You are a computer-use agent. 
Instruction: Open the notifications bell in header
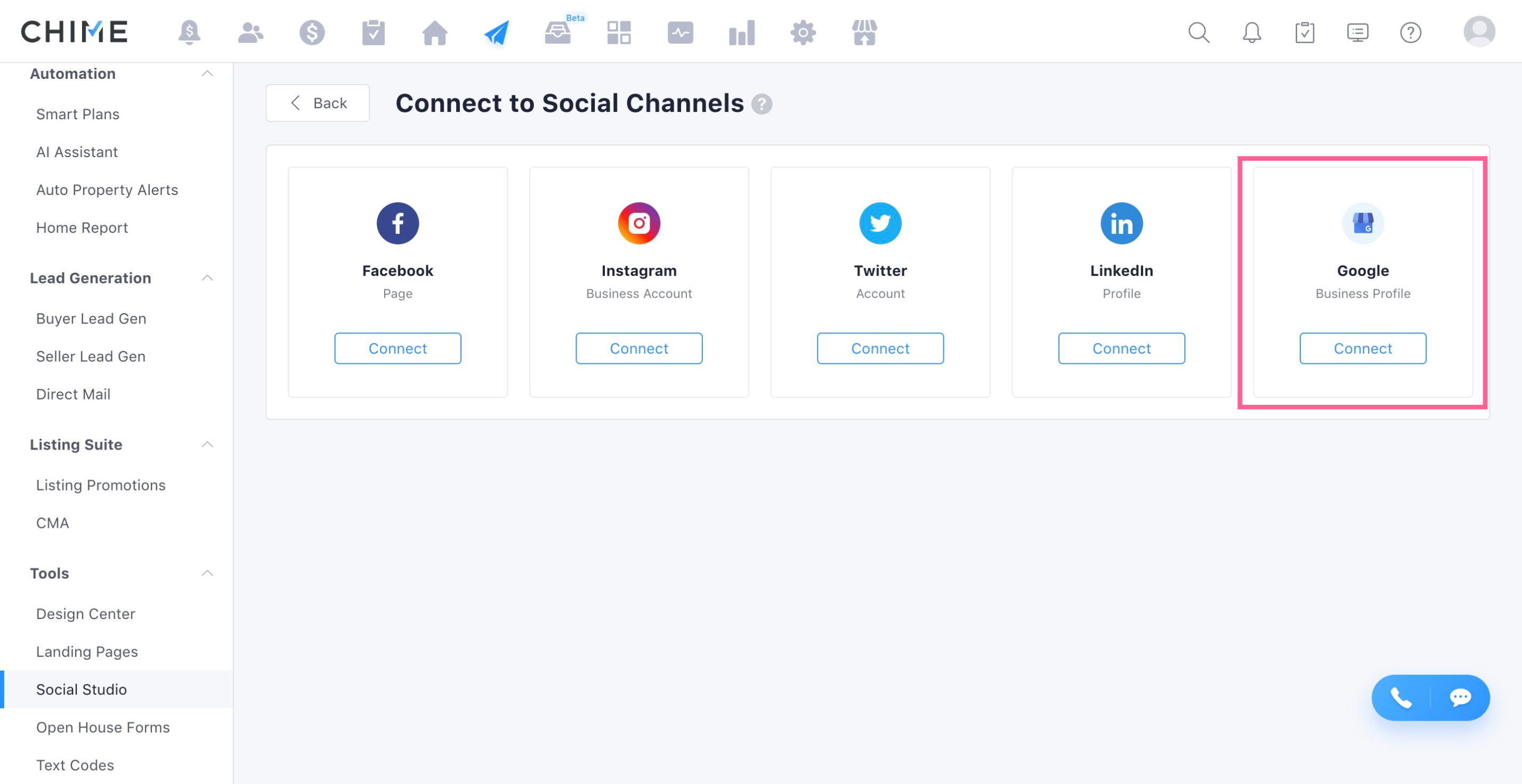pyautogui.click(x=1251, y=32)
